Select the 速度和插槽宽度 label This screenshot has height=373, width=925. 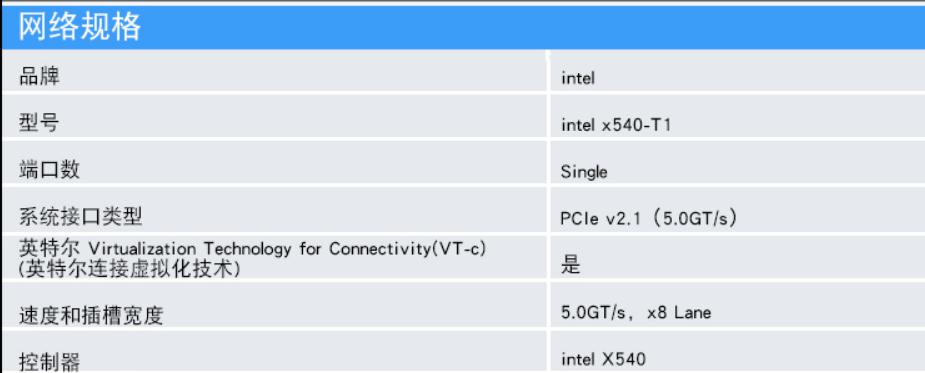coord(91,316)
